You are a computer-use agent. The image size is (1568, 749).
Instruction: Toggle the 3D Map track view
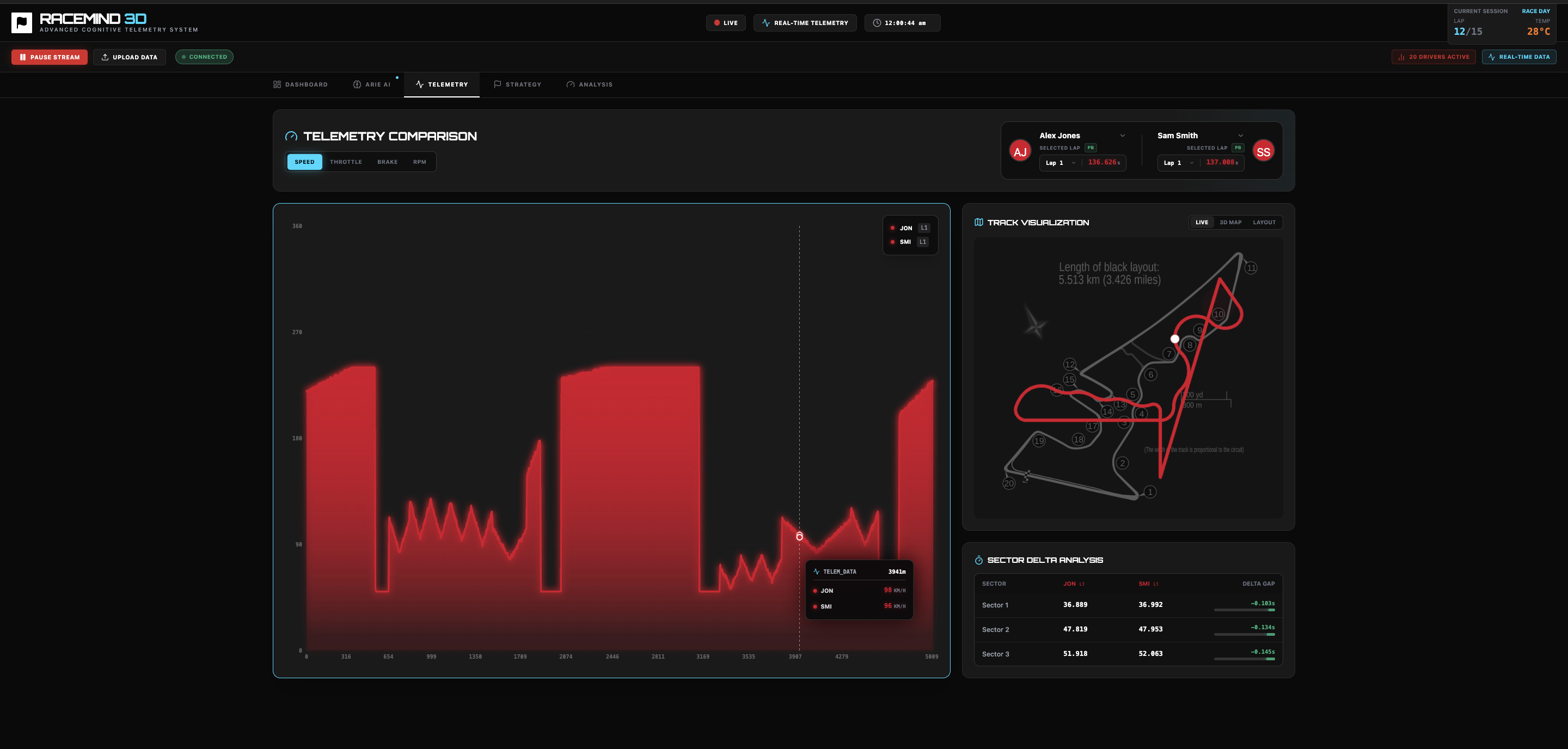[1230, 223]
